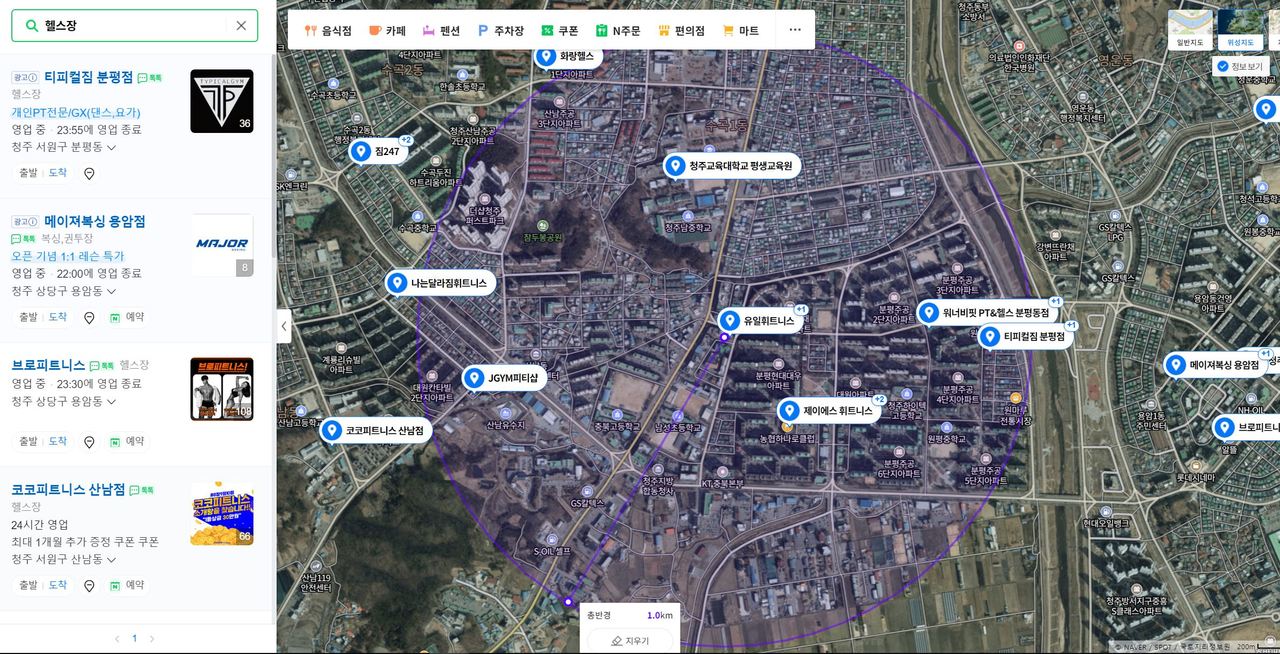The width and height of the screenshot is (1280, 654).
Task: Open 코코피트니스 산남점 photo thumbnail
Action: (x=222, y=514)
